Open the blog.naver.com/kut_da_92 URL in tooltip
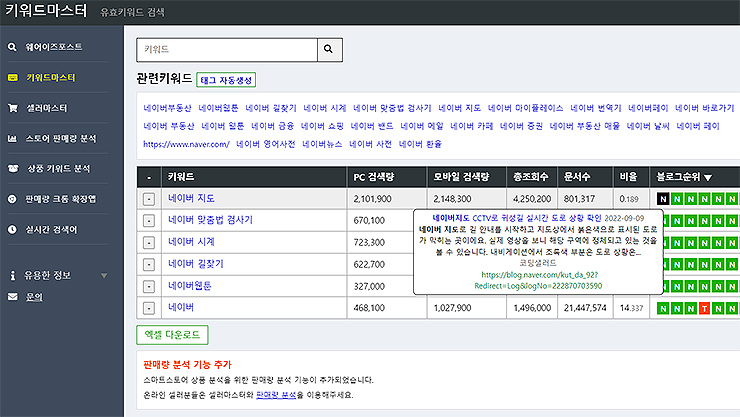The image size is (740, 417). pyautogui.click(x=538, y=280)
